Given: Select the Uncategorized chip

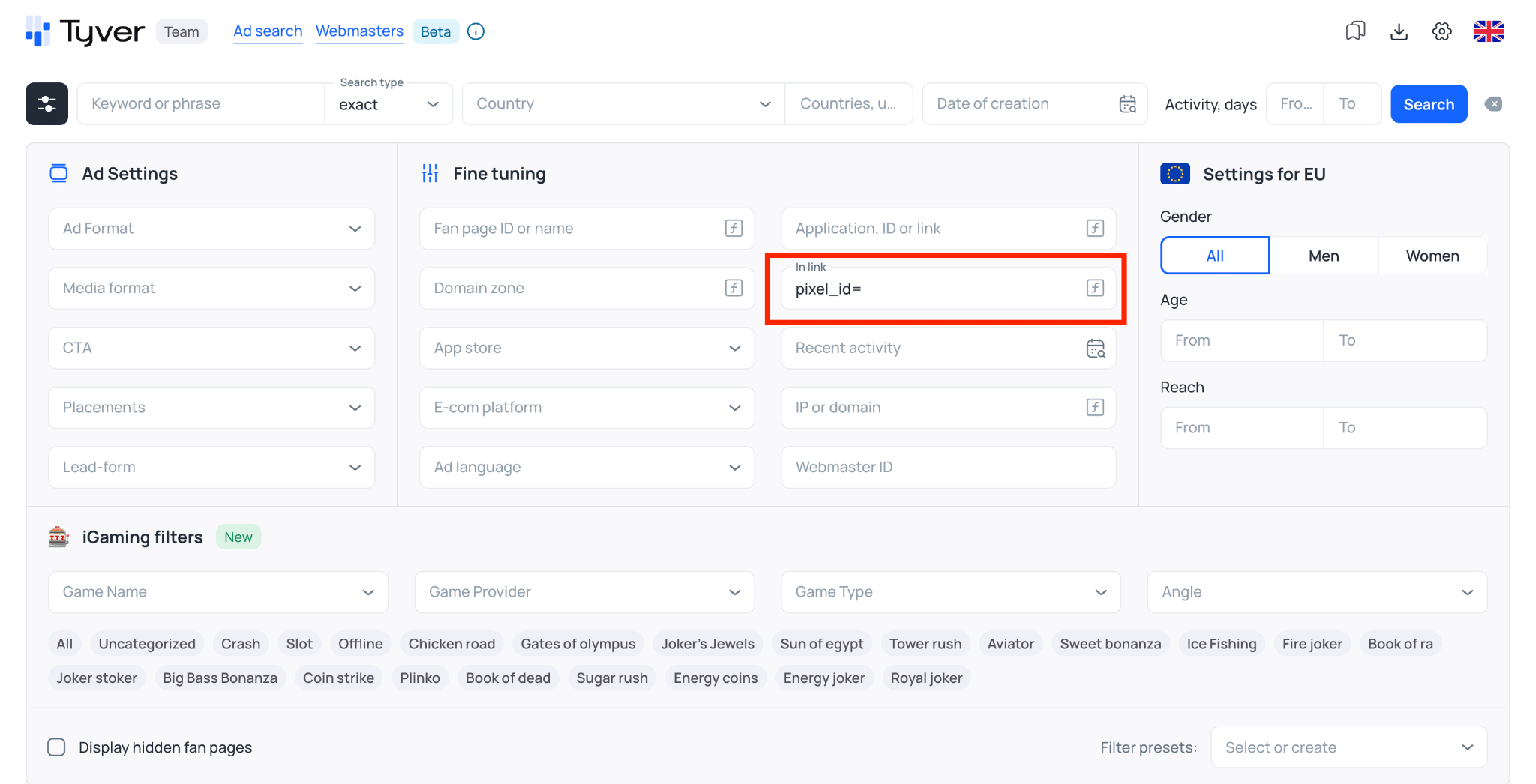Looking at the screenshot, I should (x=147, y=644).
